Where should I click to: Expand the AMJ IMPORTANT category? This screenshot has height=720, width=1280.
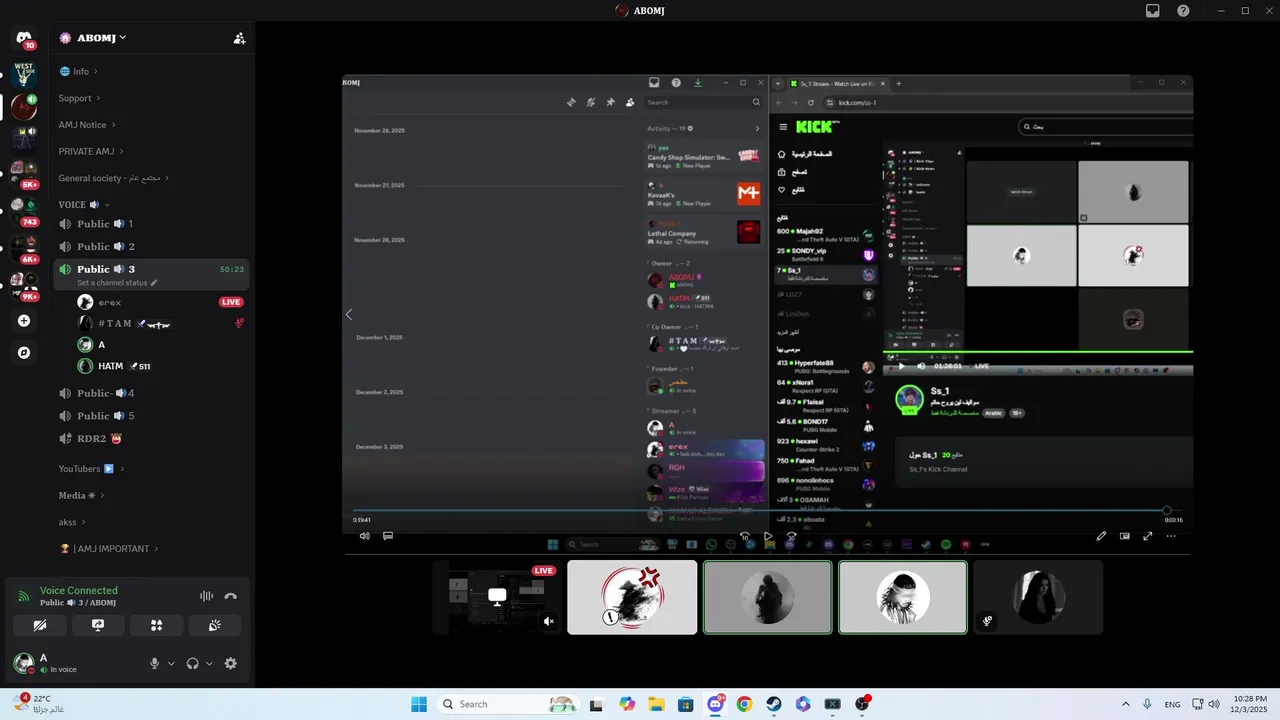click(x=109, y=549)
